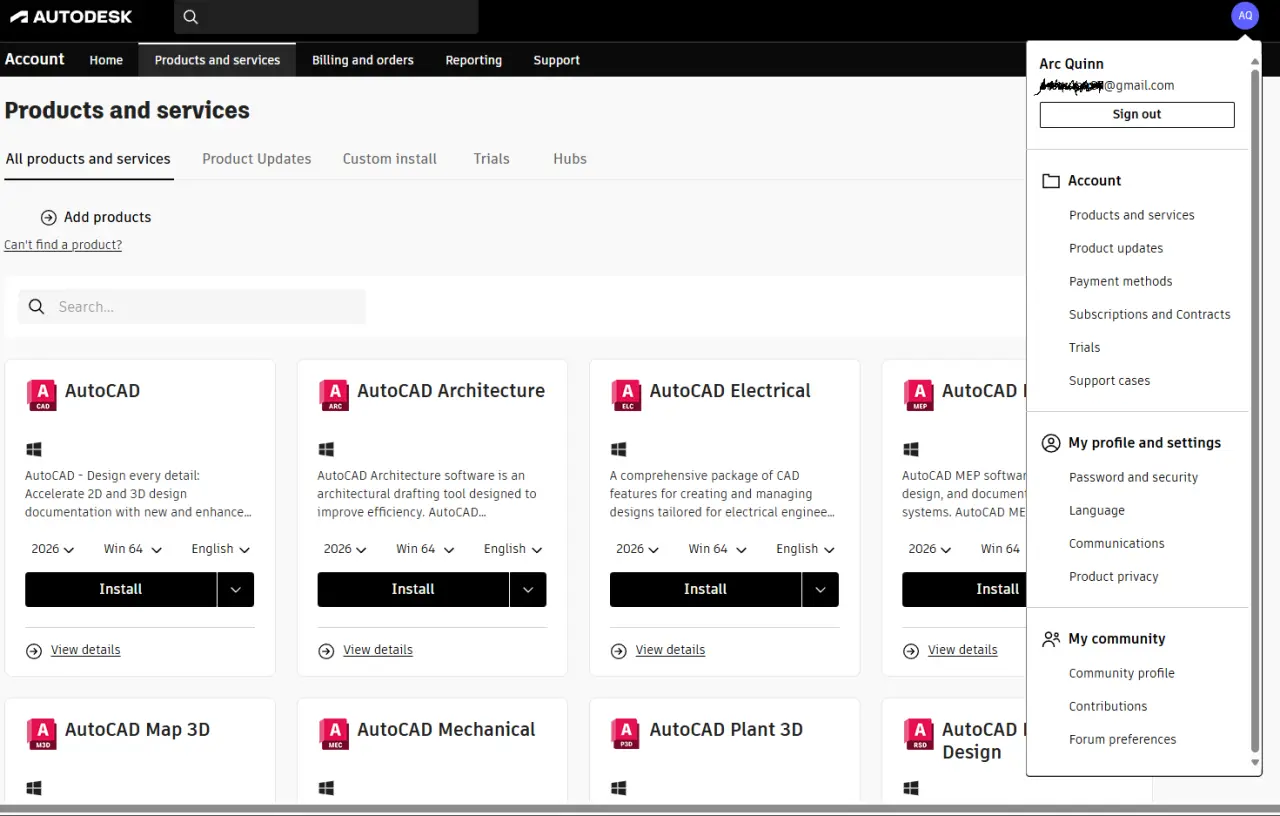This screenshot has height=816, width=1280.
Task: Install AutoCAD Electrical
Action: [x=705, y=590]
